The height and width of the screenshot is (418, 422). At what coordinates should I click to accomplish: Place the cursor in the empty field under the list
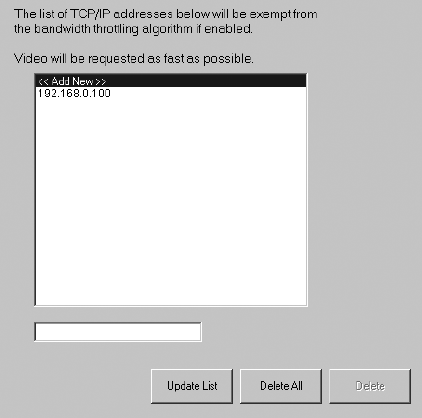pos(118,332)
